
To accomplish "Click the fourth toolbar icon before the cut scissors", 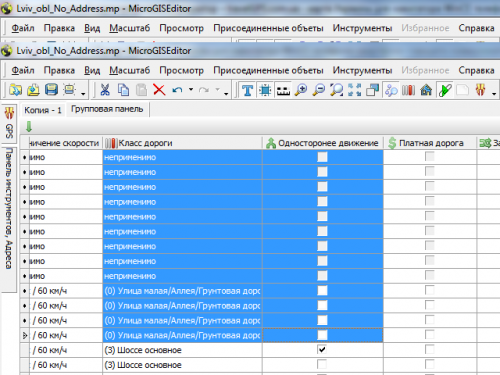I will (69, 90).
